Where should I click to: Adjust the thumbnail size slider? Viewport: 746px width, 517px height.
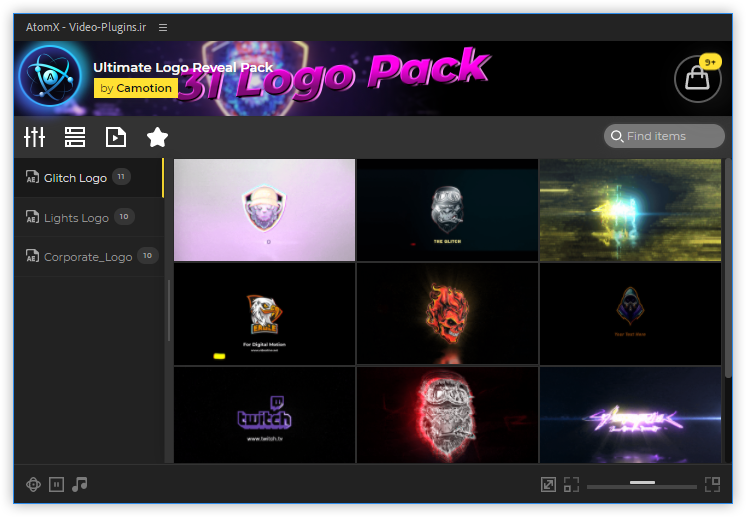tap(642, 485)
